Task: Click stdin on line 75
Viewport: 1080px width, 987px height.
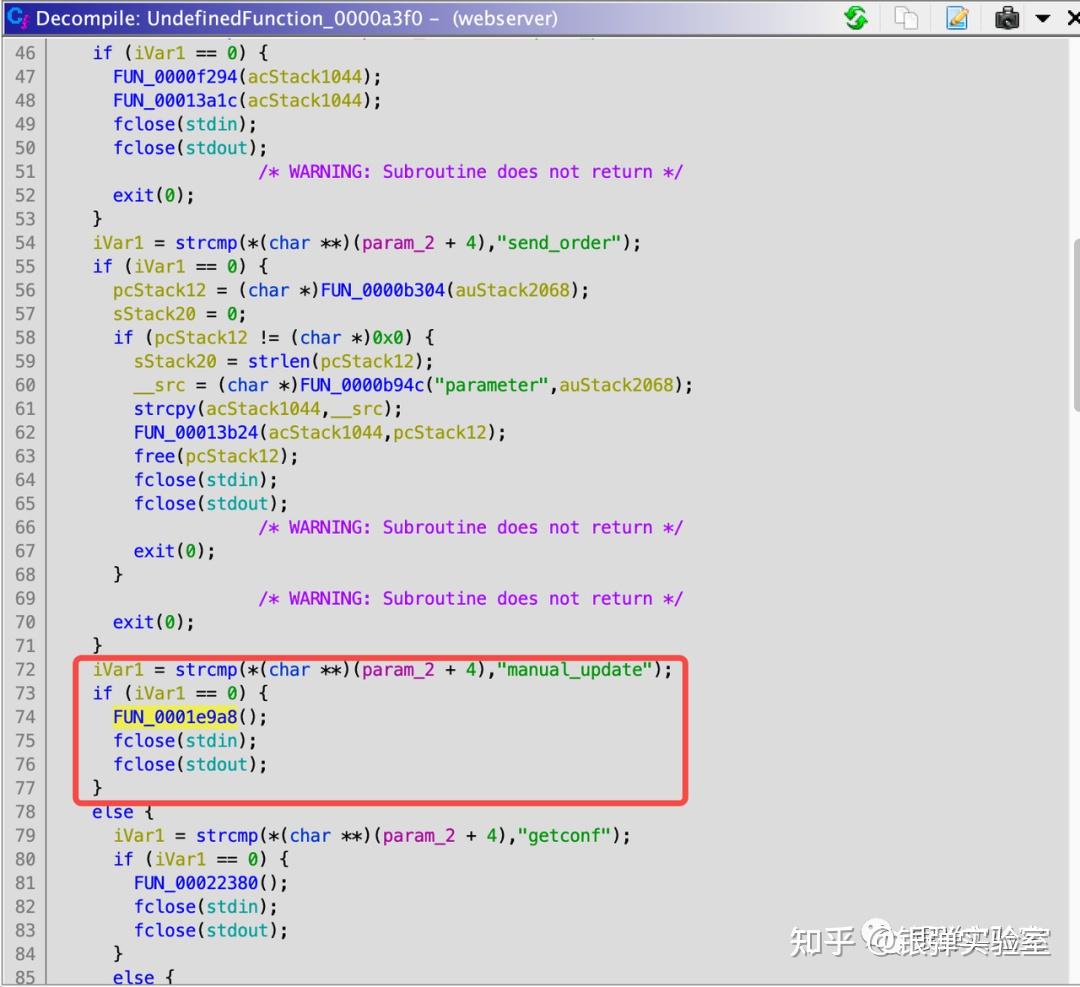Action: tap(211, 741)
